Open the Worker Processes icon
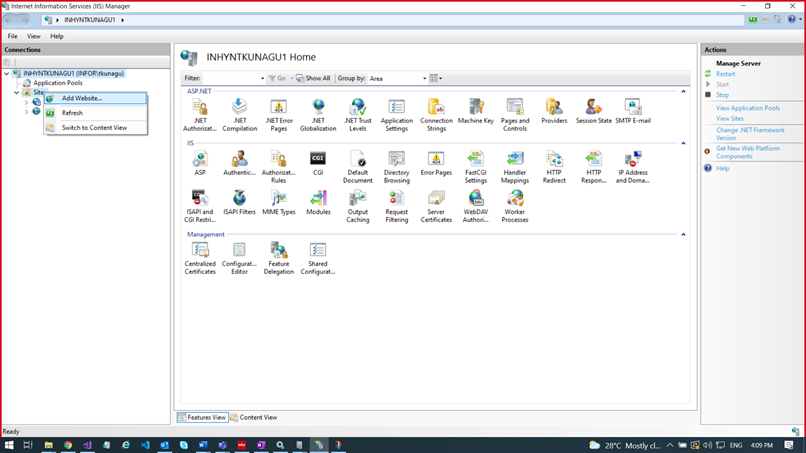This screenshot has height=453, width=806. (515, 200)
